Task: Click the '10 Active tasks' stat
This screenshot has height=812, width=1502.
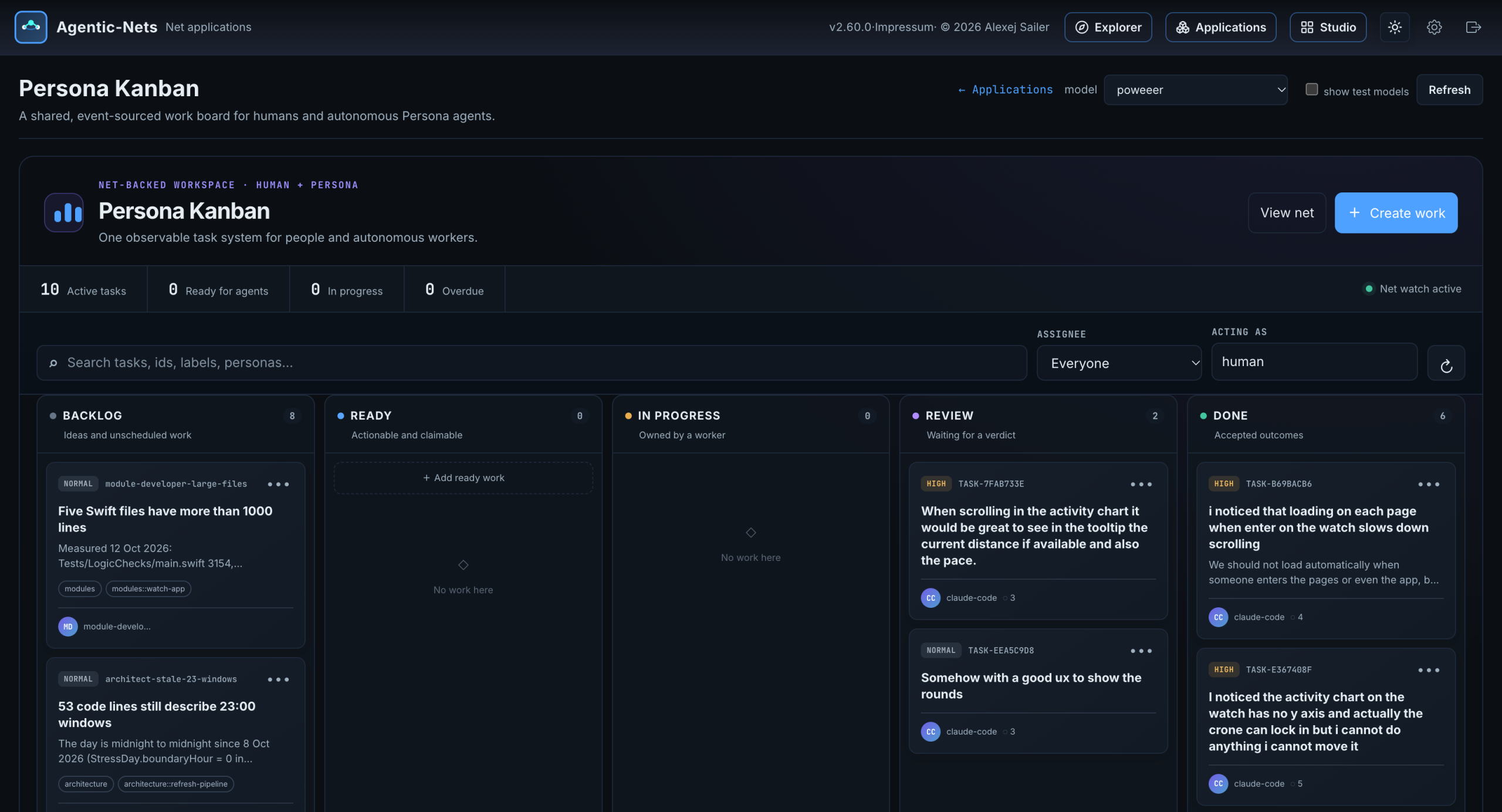Action: 83,290
